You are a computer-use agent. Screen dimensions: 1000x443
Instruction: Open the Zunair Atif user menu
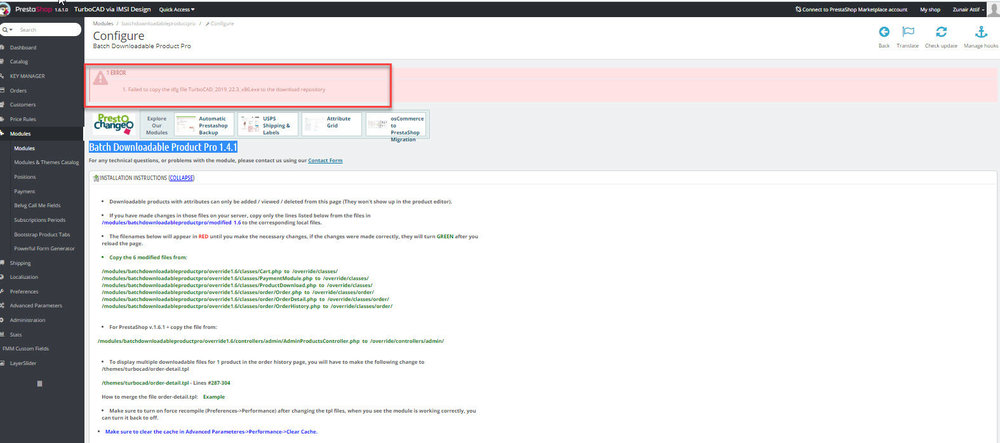click(x=966, y=10)
